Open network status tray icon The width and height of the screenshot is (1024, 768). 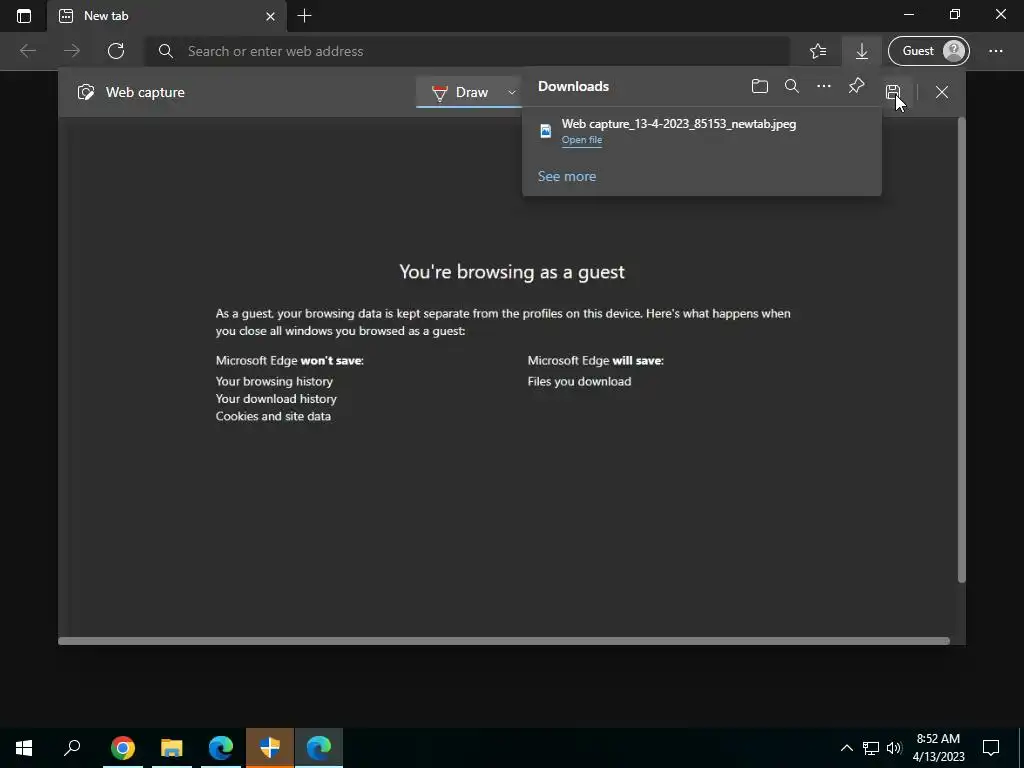point(871,748)
